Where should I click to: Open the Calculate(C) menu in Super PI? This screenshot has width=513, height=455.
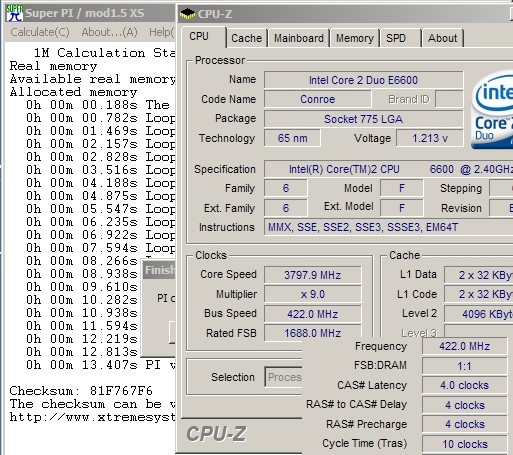40,32
